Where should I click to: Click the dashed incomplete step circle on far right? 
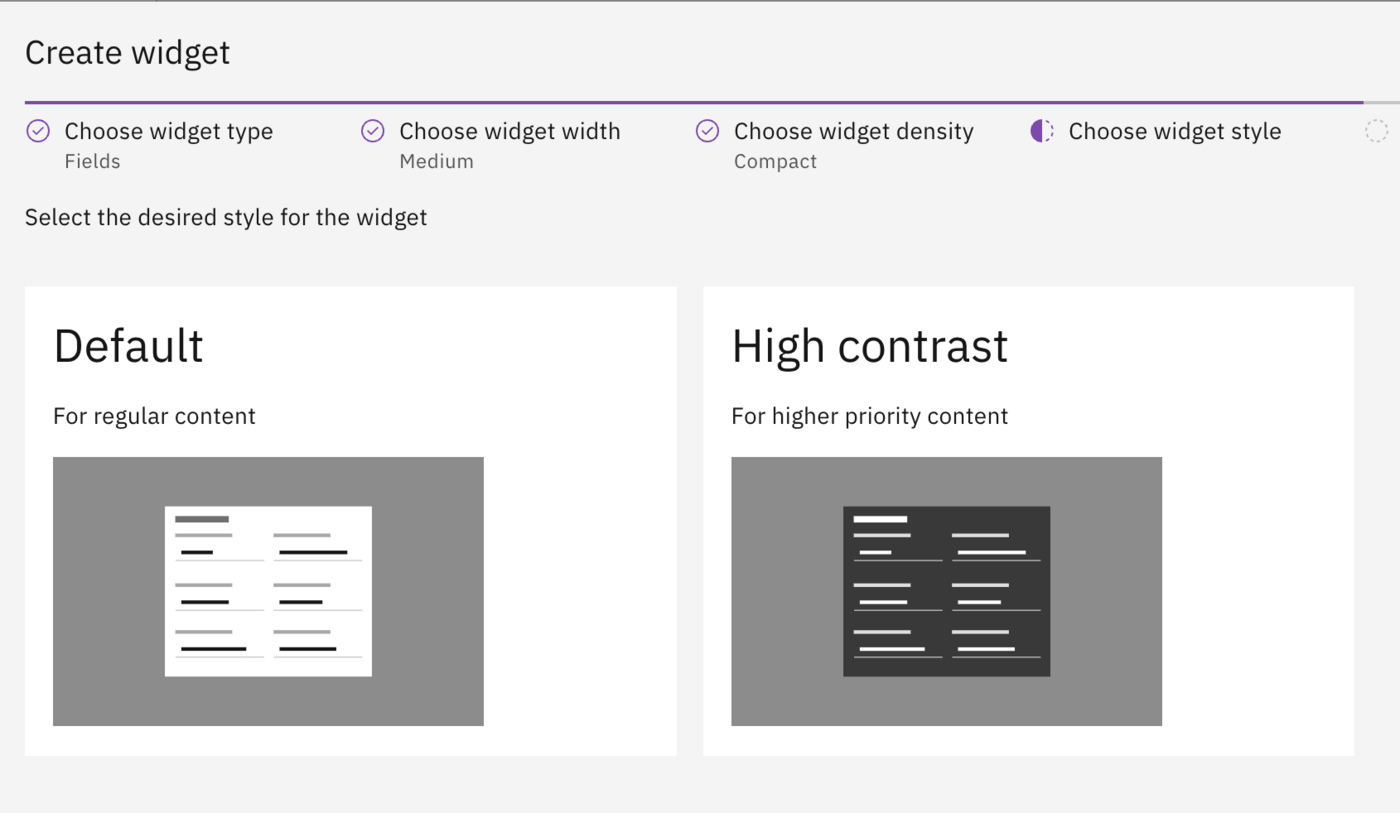(x=1377, y=131)
